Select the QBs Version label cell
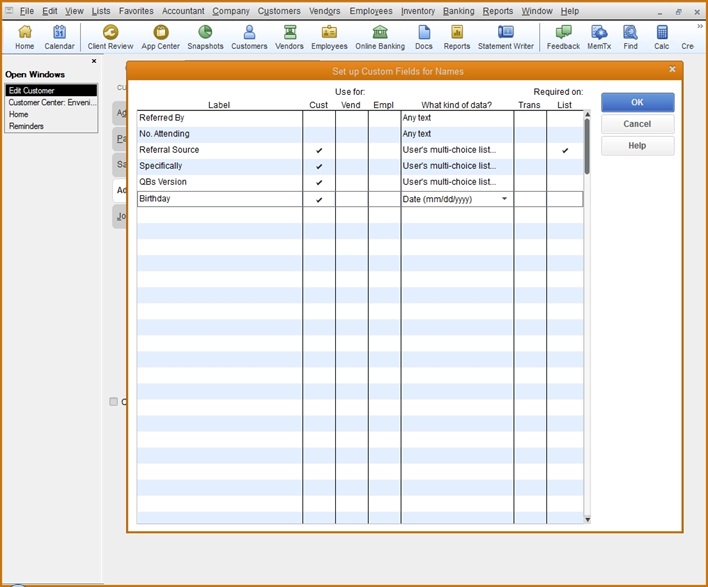The image size is (708, 587). (x=220, y=182)
